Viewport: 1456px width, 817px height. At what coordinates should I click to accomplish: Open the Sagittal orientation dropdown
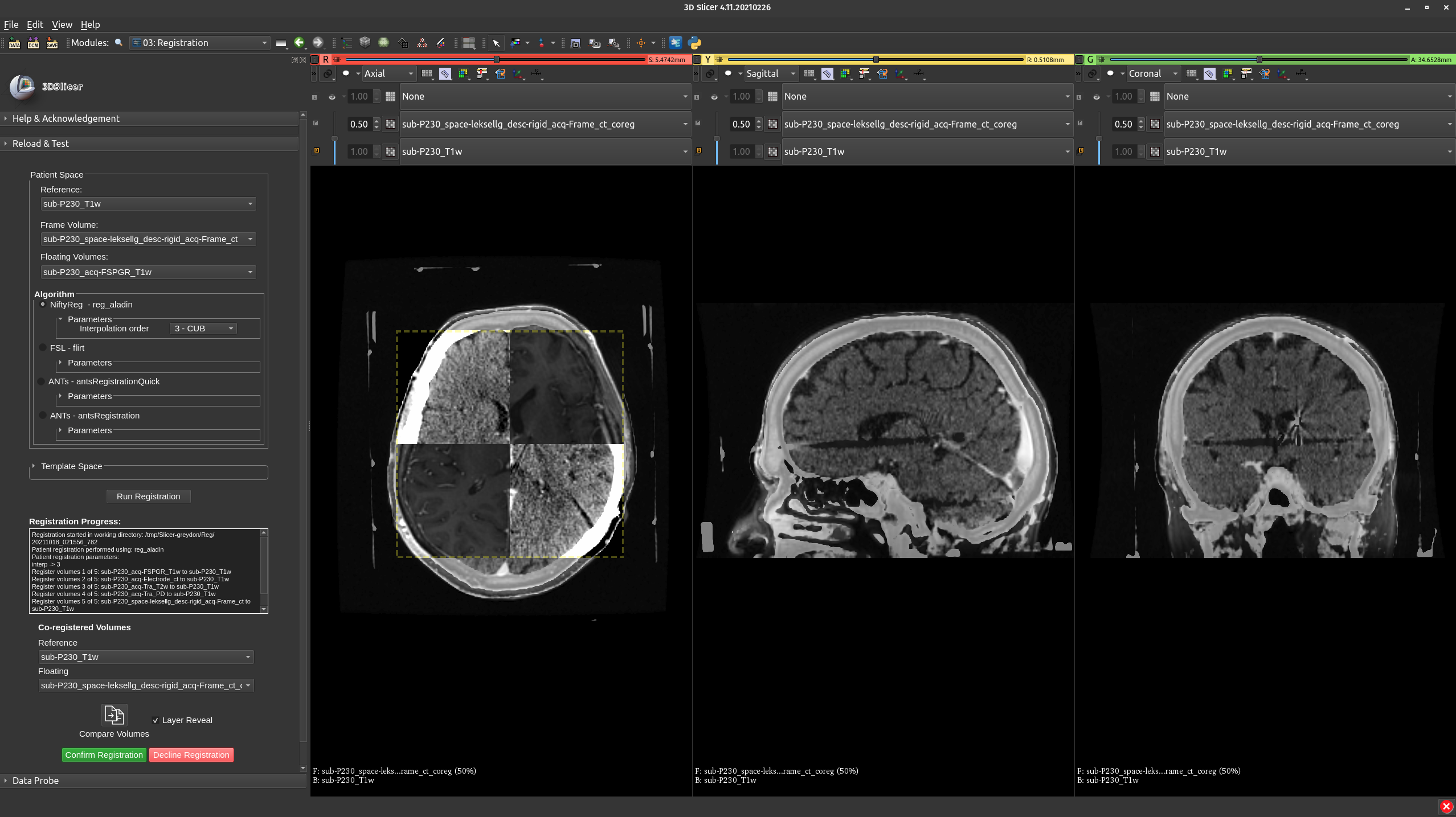point(771,73)
